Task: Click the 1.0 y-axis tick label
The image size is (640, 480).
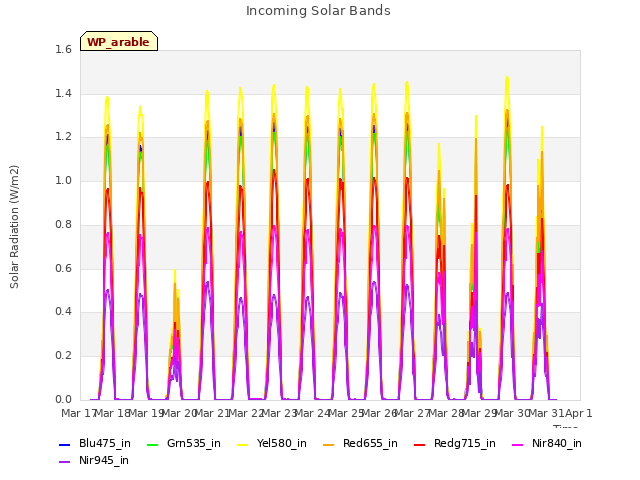Action: pyautogui.click(x=63, y=180)
